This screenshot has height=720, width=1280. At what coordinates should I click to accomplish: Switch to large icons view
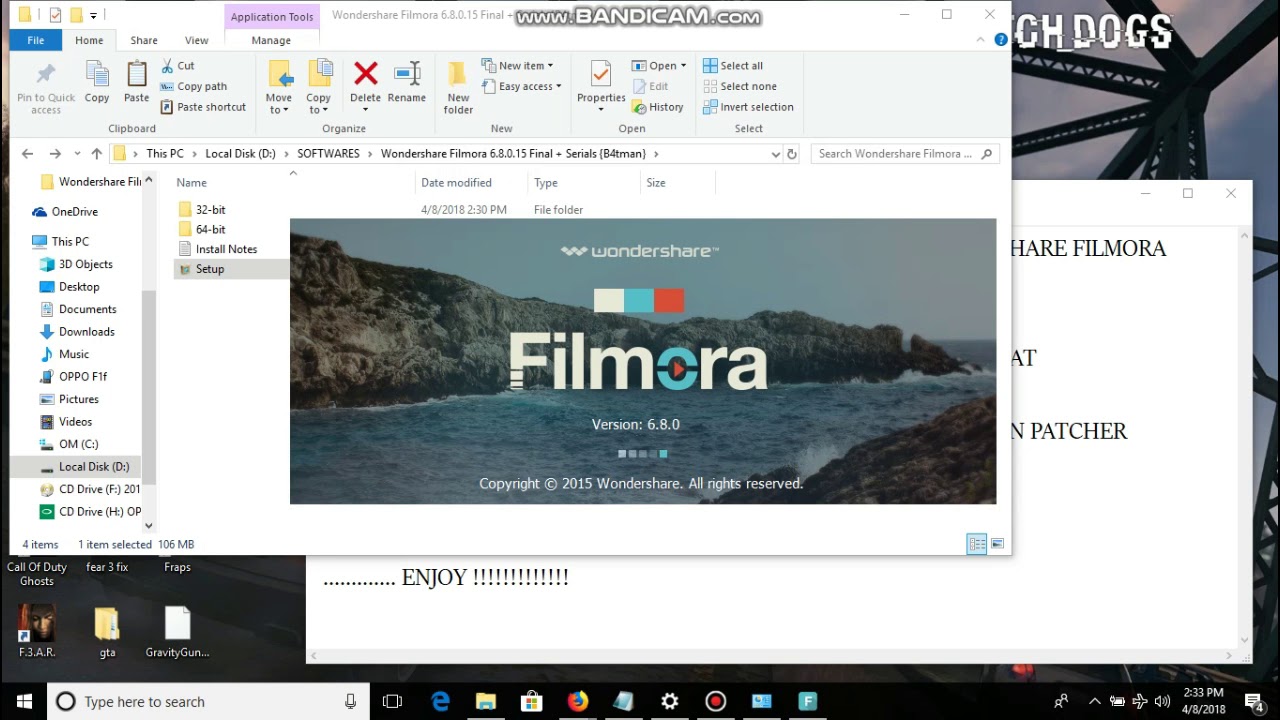pyautogui.click(x=997, y=544)
